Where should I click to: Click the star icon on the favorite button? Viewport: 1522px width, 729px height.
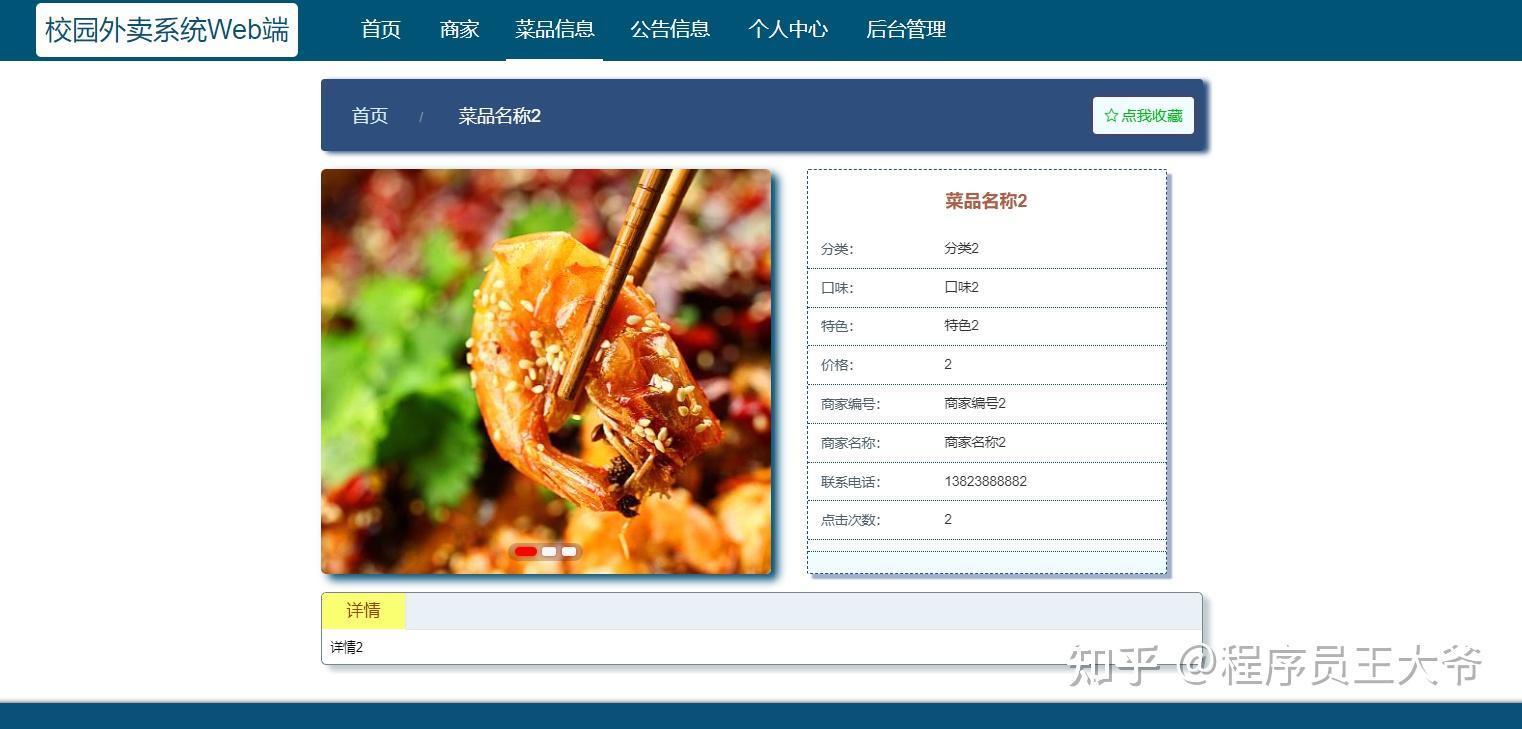click(x=1111, y=115)
